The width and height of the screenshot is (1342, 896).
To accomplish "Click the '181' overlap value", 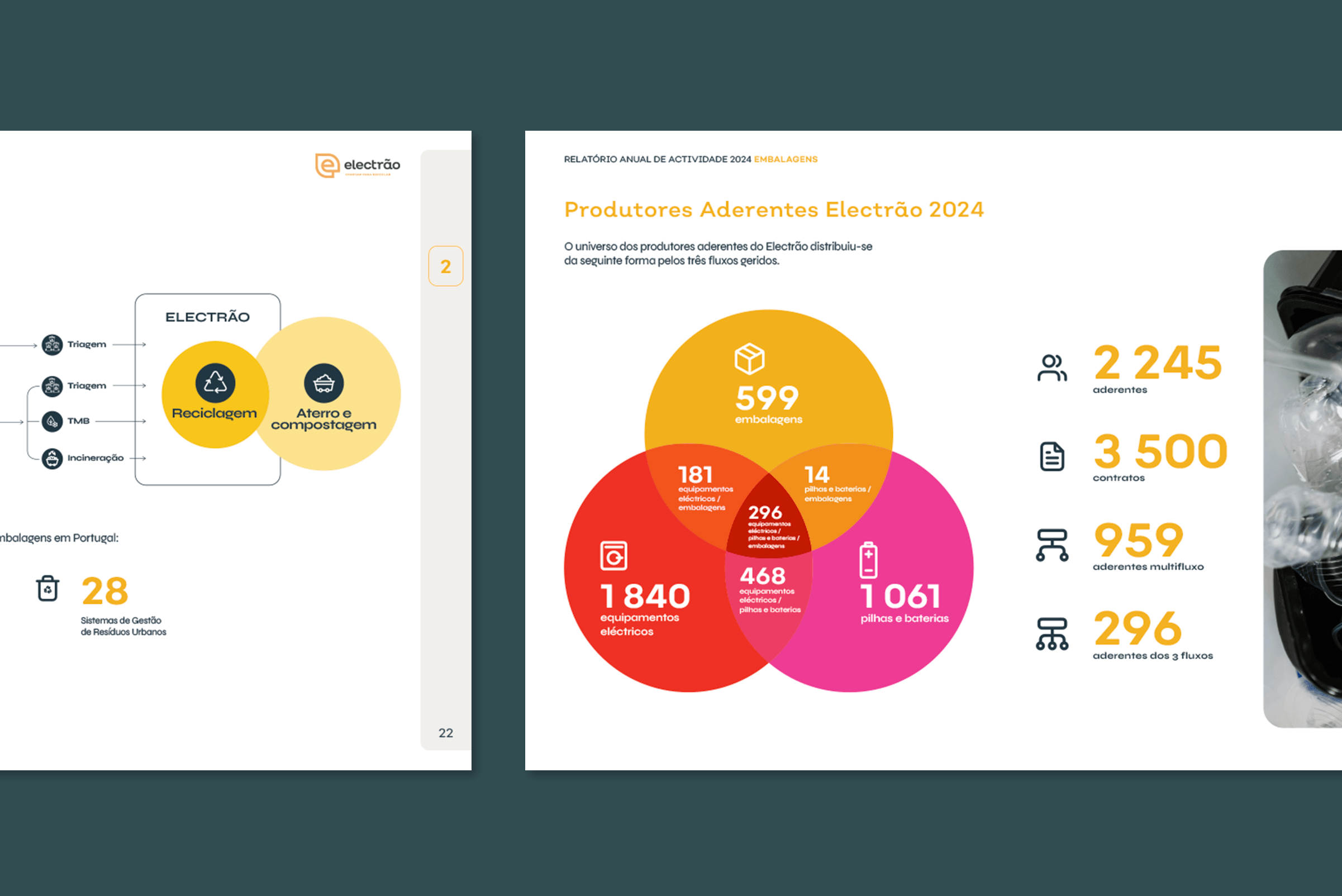I will click(695, 475).
